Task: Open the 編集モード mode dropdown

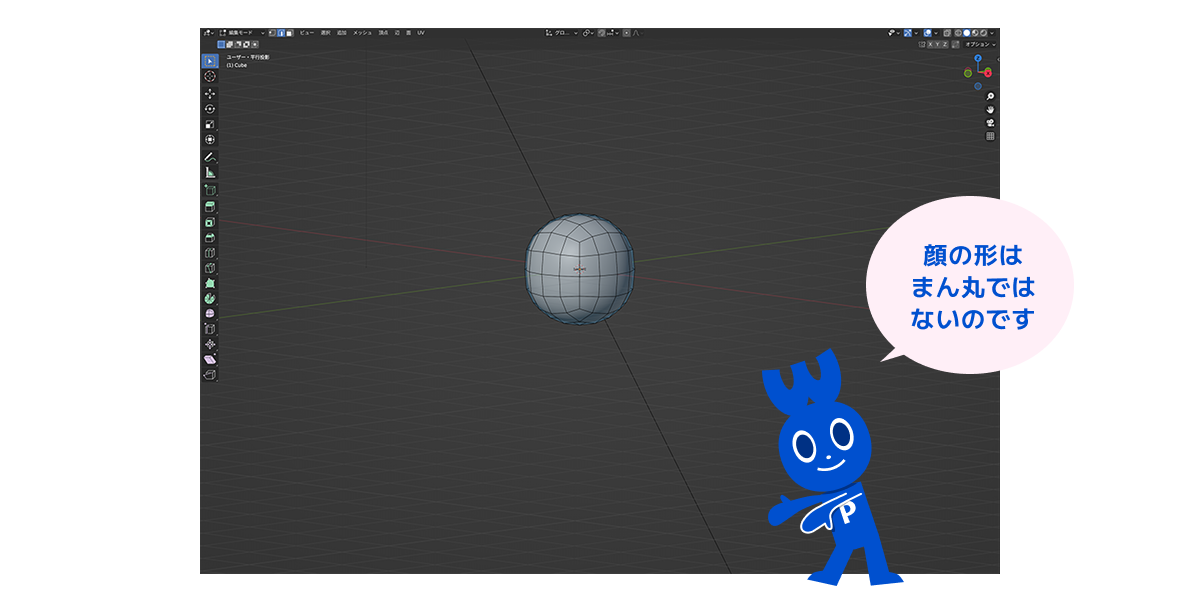Action: (x=242, y=33)
